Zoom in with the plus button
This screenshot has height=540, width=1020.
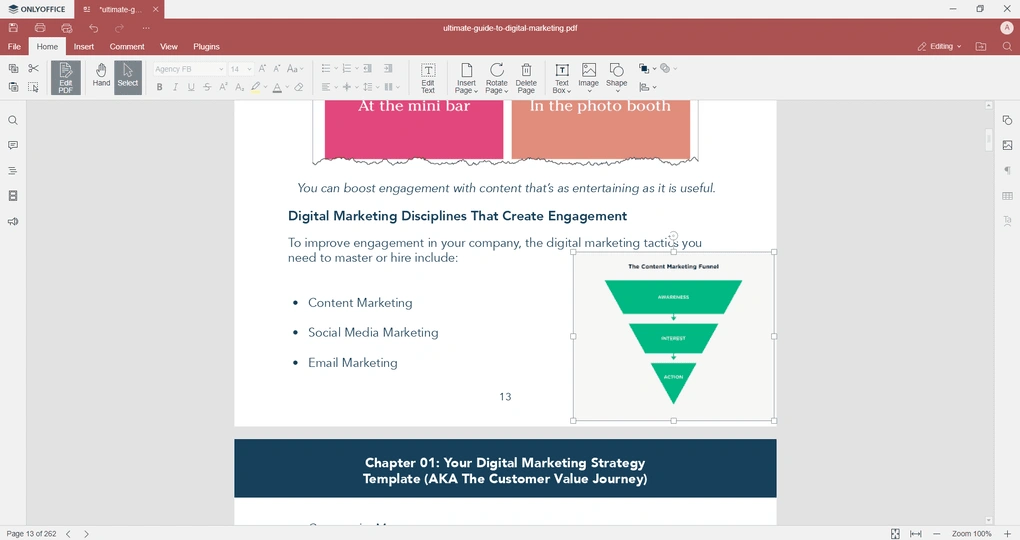point(1007,533)
